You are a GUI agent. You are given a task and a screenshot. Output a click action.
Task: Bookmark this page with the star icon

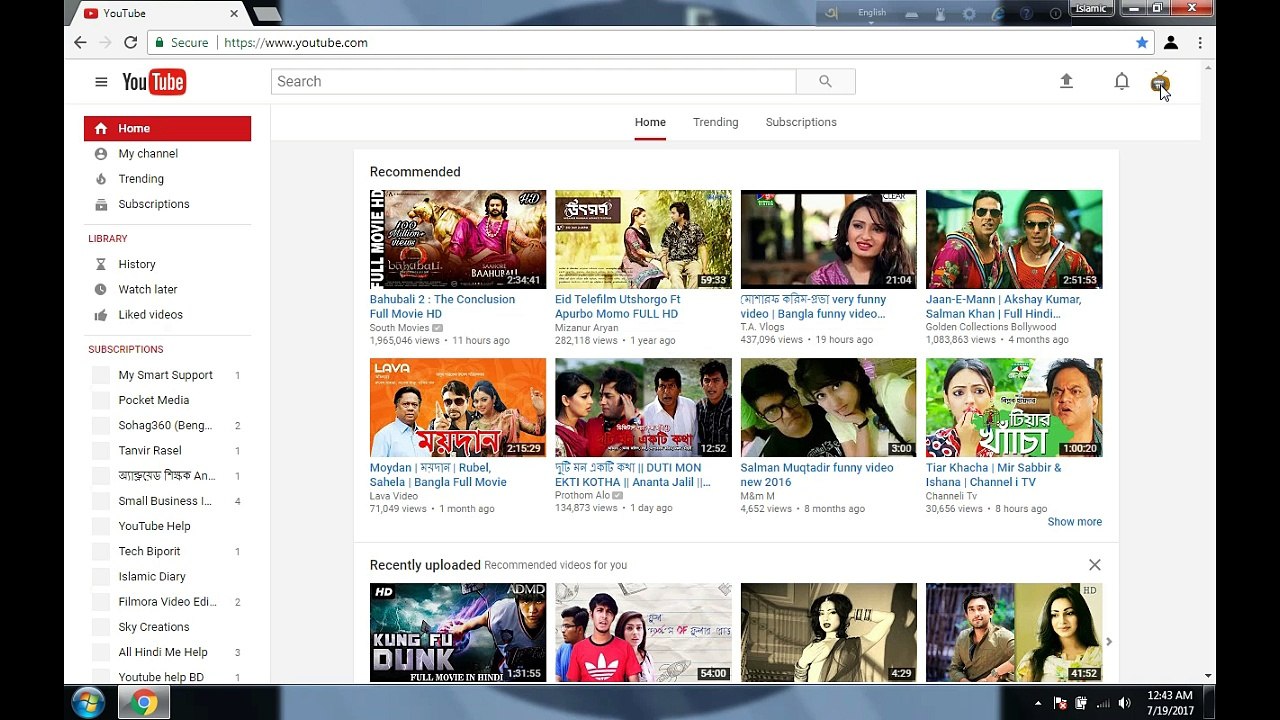[x=1142, y=43]
